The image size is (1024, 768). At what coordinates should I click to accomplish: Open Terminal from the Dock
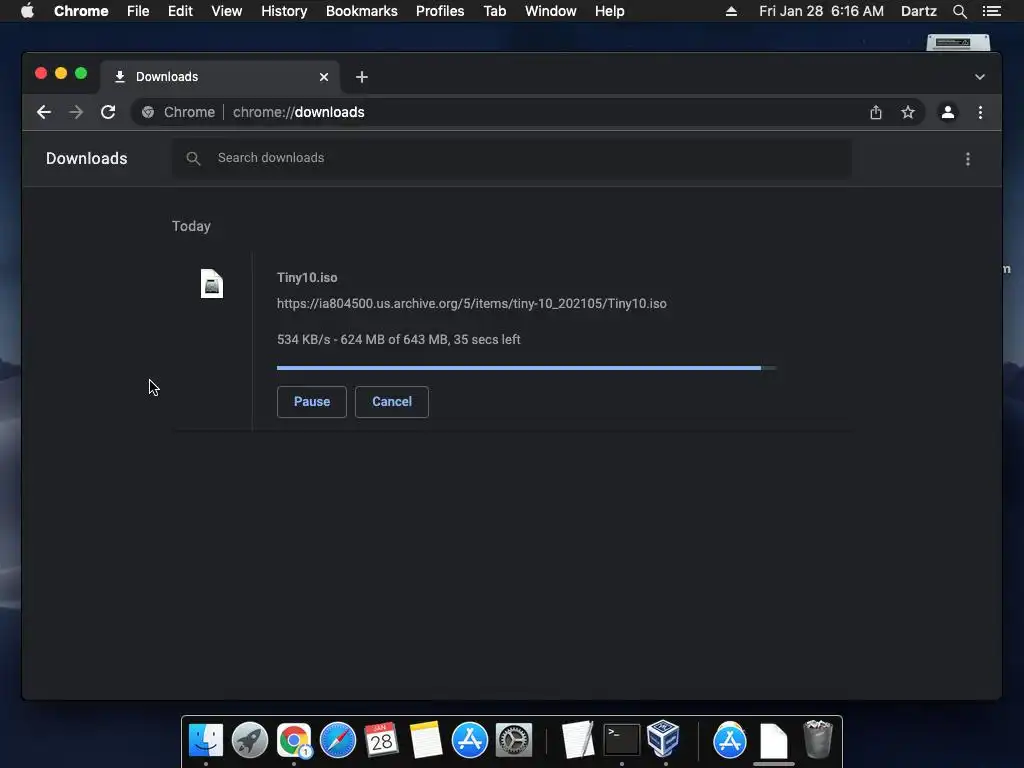pyautogui.click(x=621, y=740)
